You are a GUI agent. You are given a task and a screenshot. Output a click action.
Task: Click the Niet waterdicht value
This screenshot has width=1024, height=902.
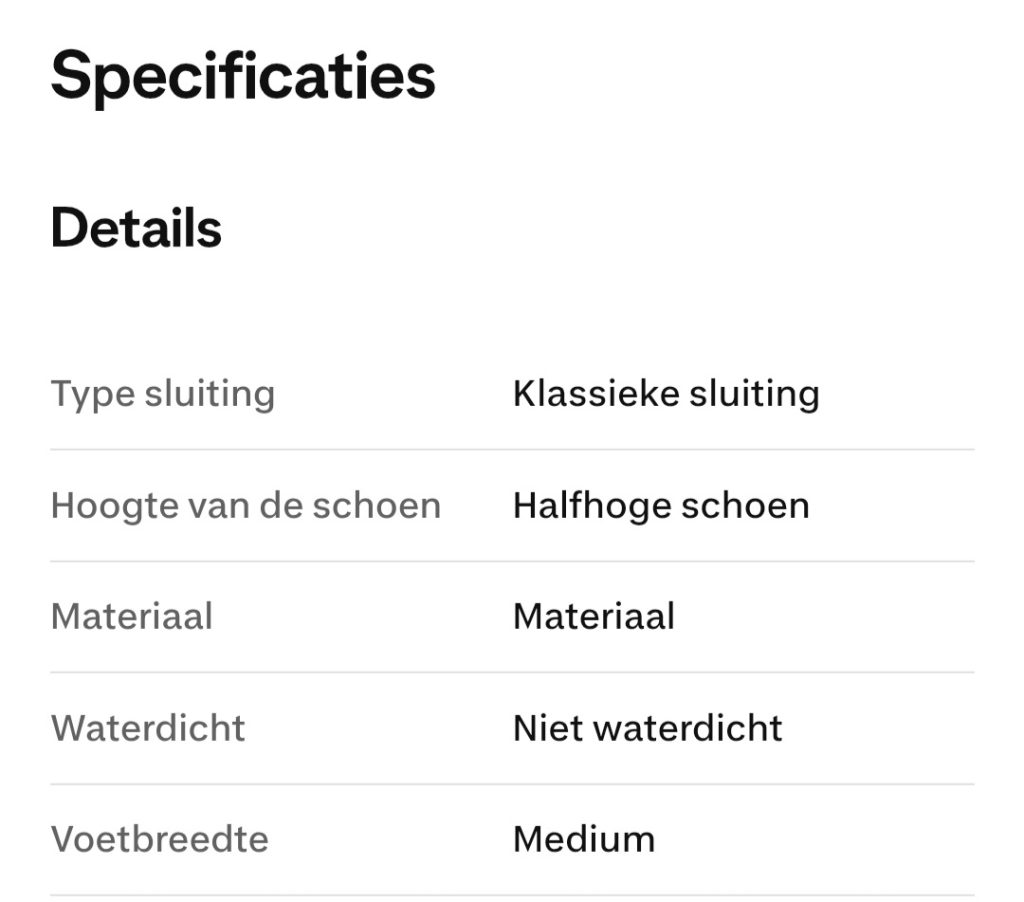(x=647, y=728)
